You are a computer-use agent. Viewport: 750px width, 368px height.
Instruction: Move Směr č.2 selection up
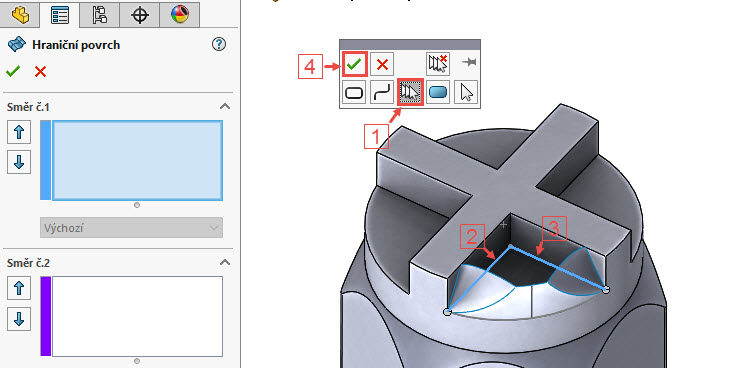coord(19,288)
